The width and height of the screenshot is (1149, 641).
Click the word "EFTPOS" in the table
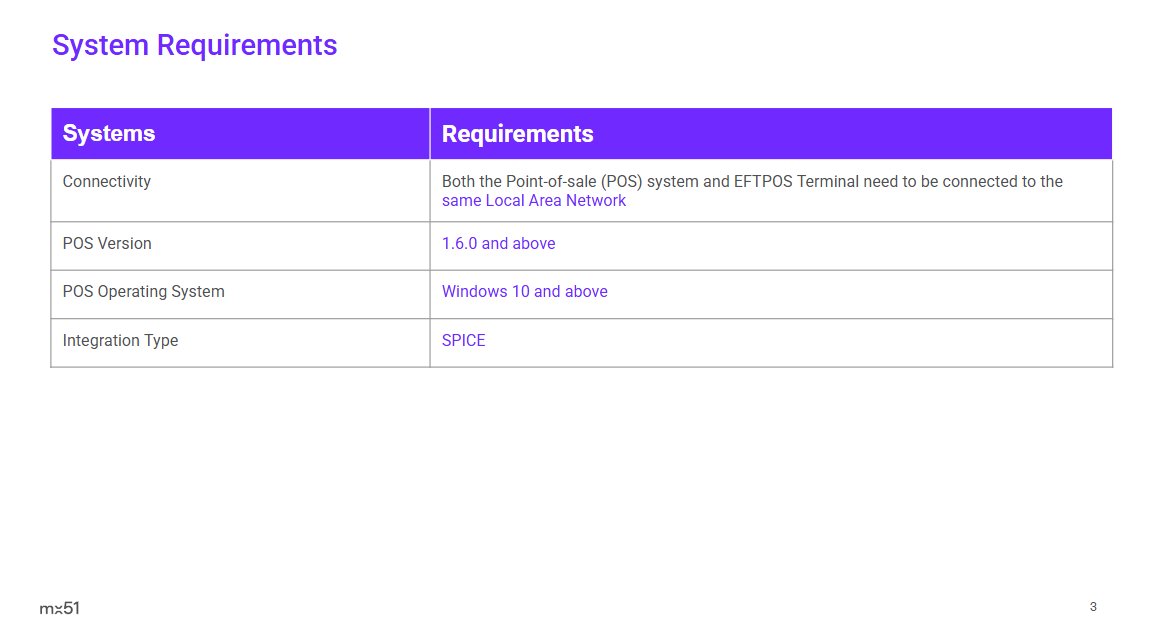(x=763, y=182)
